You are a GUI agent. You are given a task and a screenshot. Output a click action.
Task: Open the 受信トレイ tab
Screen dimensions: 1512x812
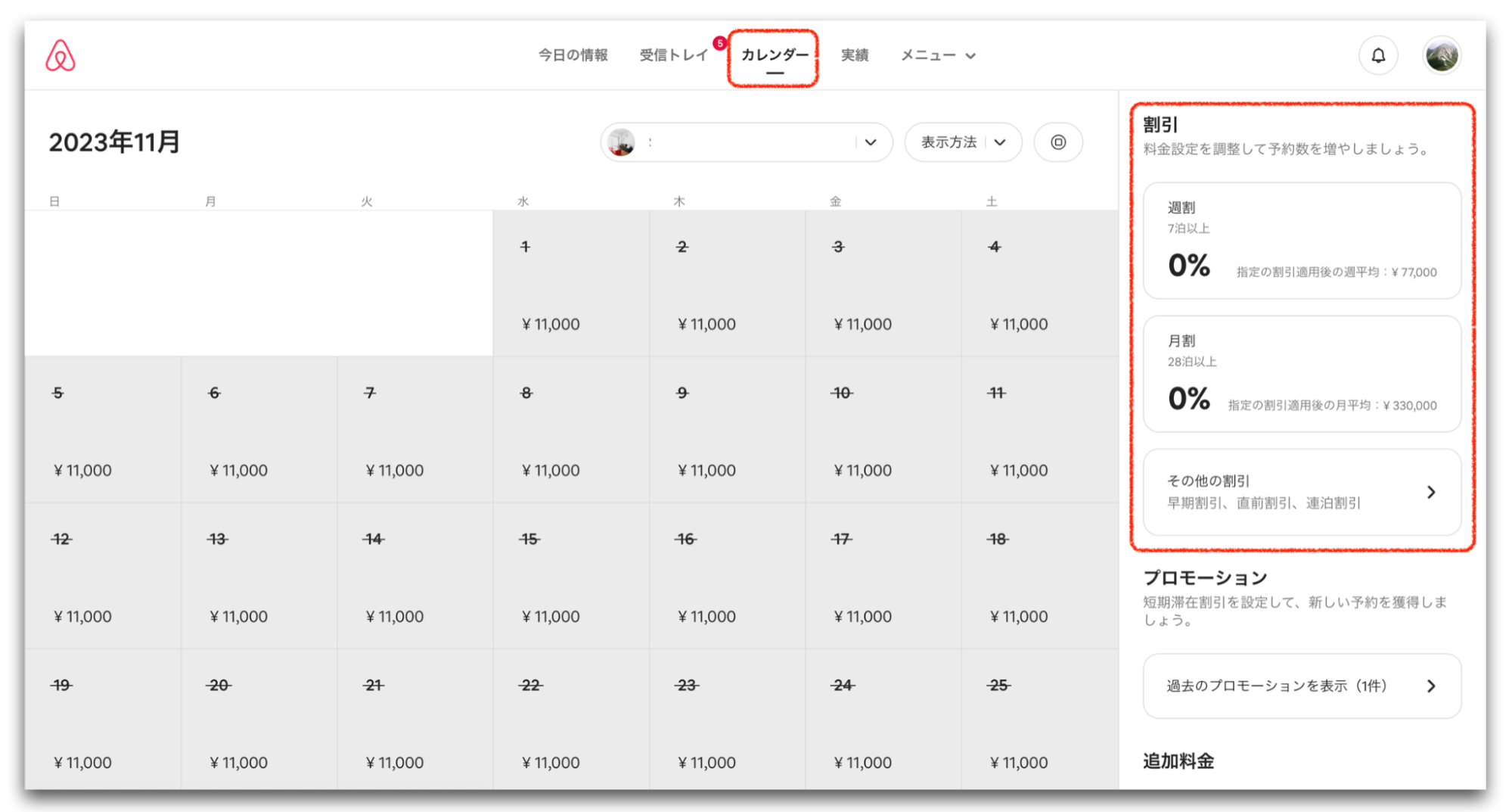coord(673,55)
